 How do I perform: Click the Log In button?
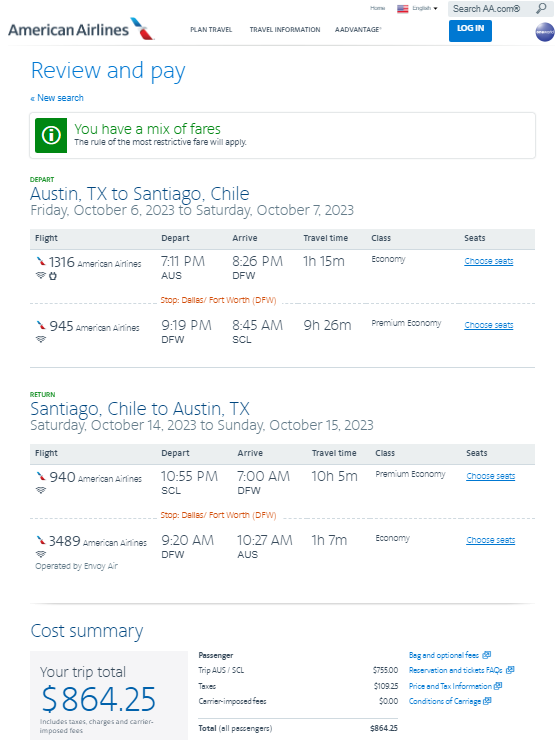click(x=470, y=31)
